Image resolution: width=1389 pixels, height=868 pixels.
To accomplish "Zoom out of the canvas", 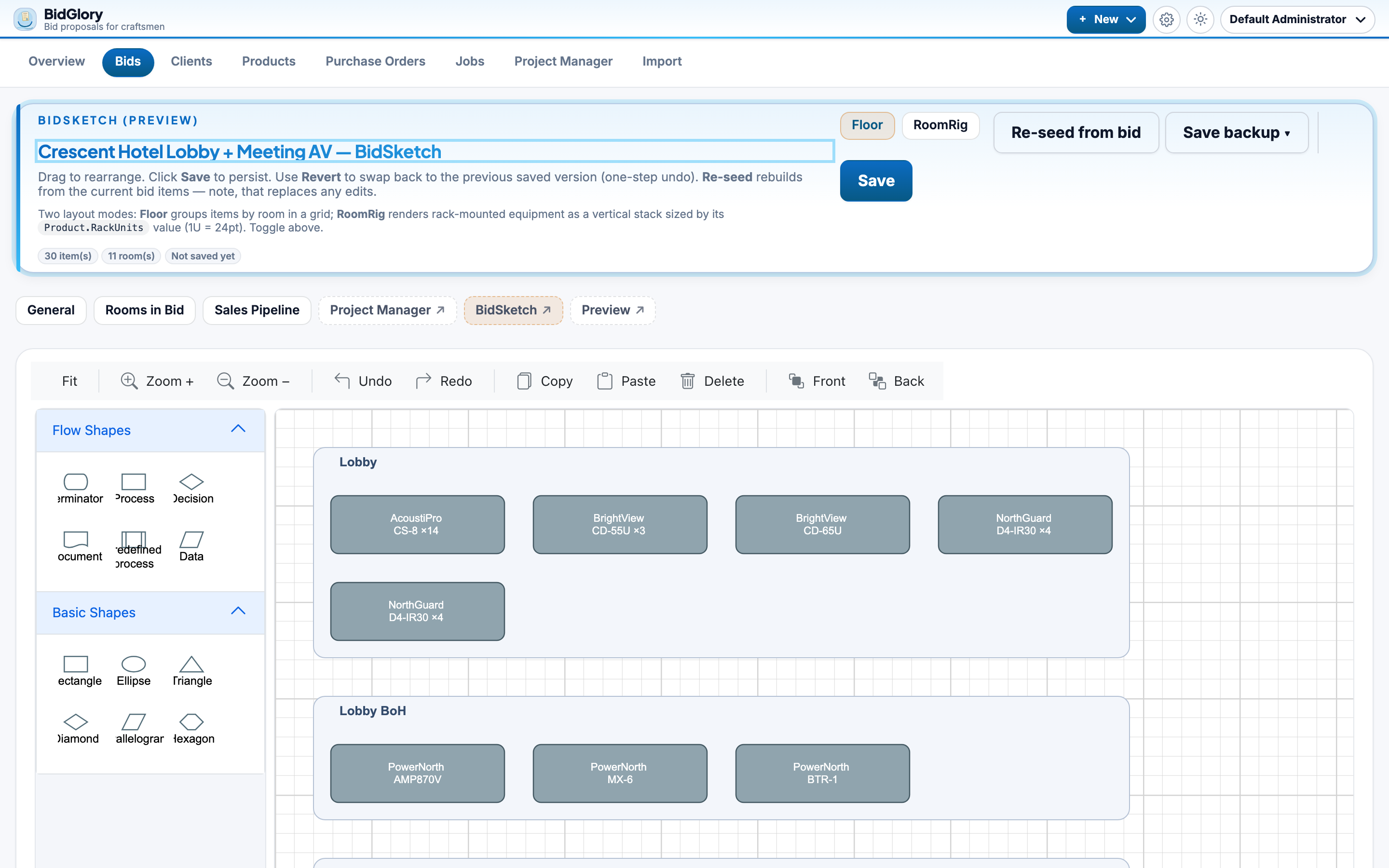I will click(x=253, y=381).
